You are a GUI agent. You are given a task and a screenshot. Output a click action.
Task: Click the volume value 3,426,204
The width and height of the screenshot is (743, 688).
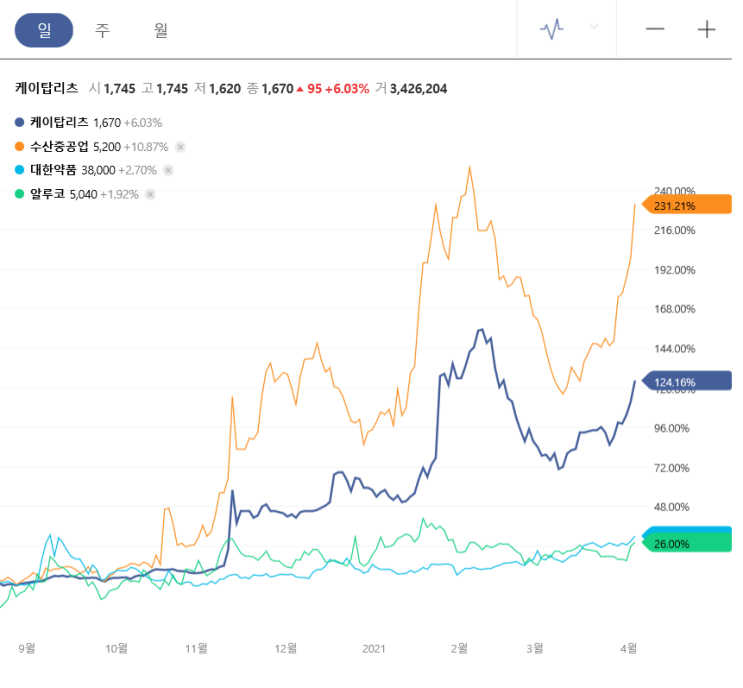(x=418, y=89)
